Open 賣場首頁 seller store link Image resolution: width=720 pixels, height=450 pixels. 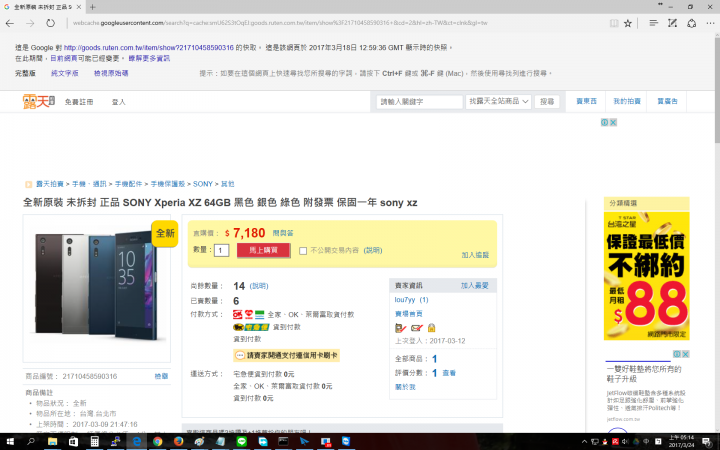tap(409, 314)
